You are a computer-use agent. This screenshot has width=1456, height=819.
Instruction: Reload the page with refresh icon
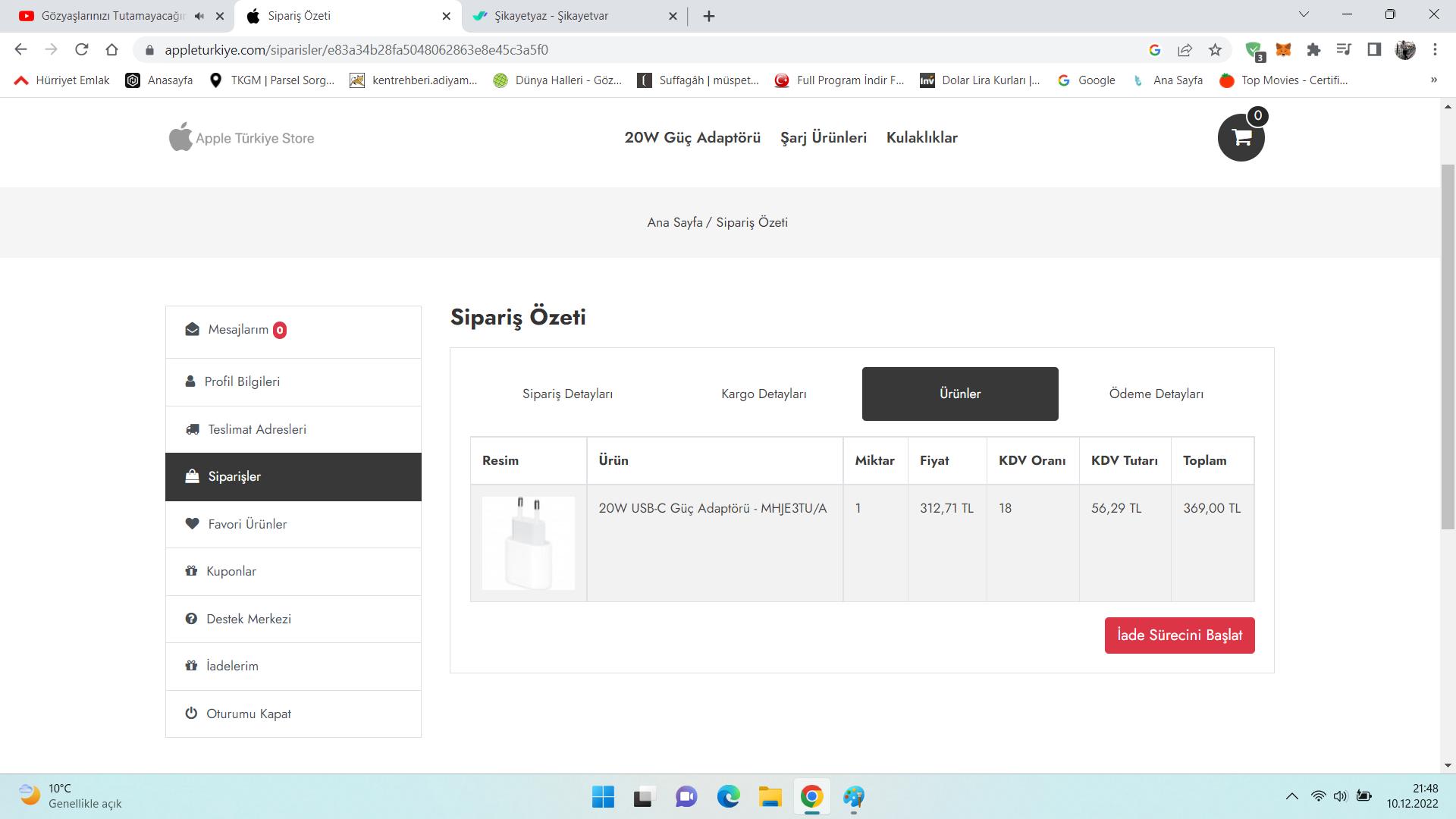(82, 50)
